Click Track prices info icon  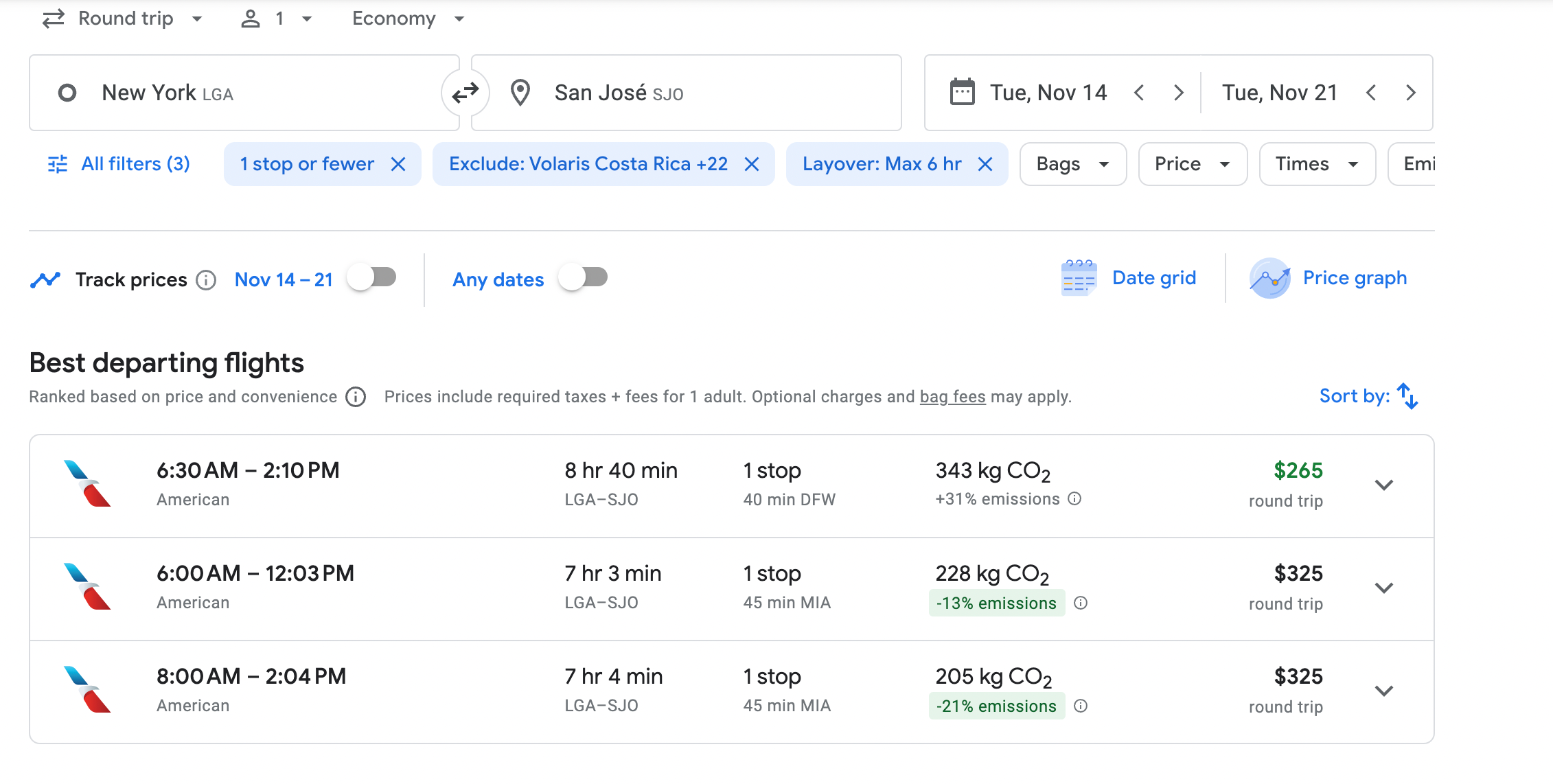(x=206, y=280)
